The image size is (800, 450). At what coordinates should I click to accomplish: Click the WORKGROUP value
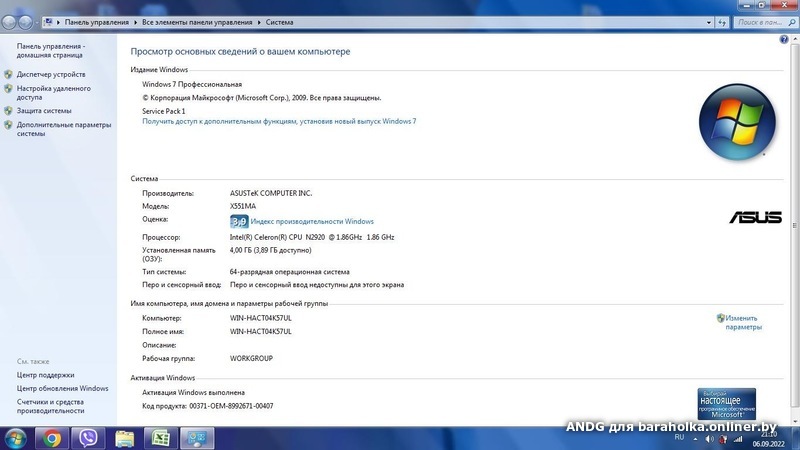(x=251, y=359)
